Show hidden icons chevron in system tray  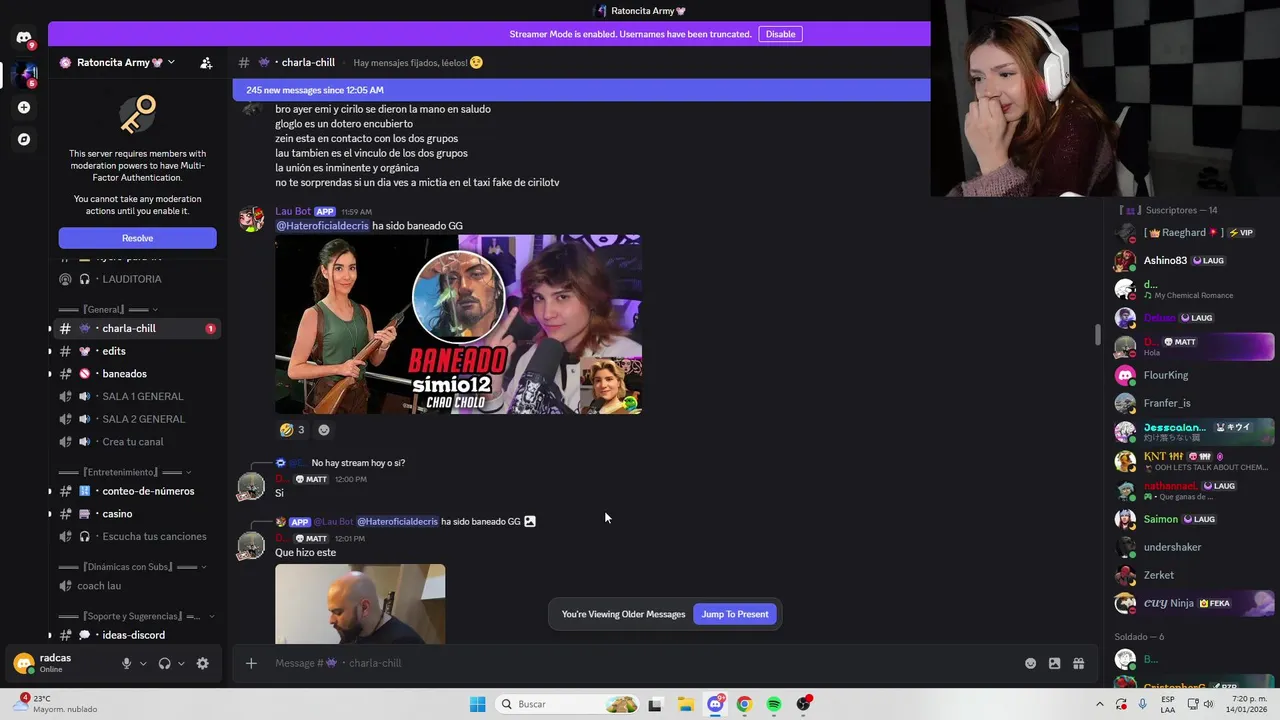coord(1100,704)
